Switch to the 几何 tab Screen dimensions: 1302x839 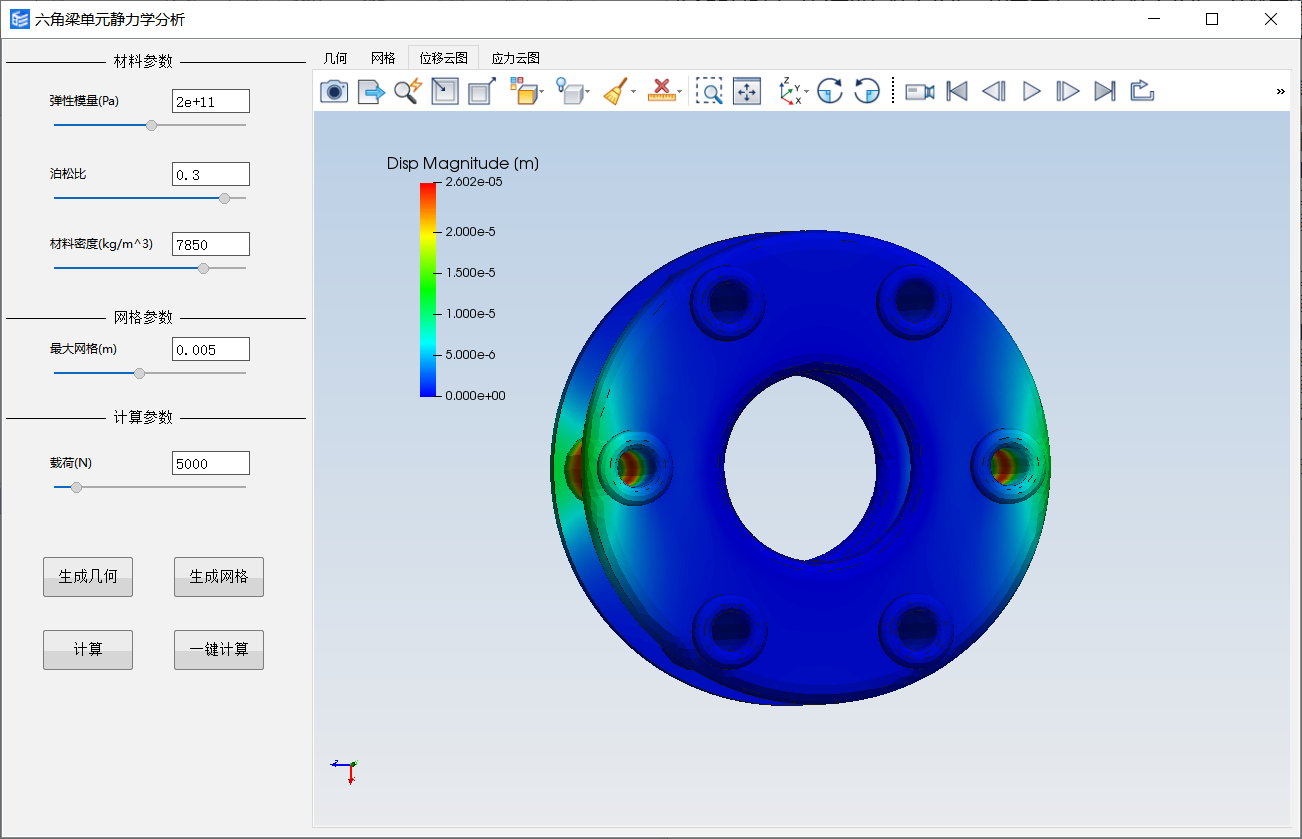coord(336,58)
